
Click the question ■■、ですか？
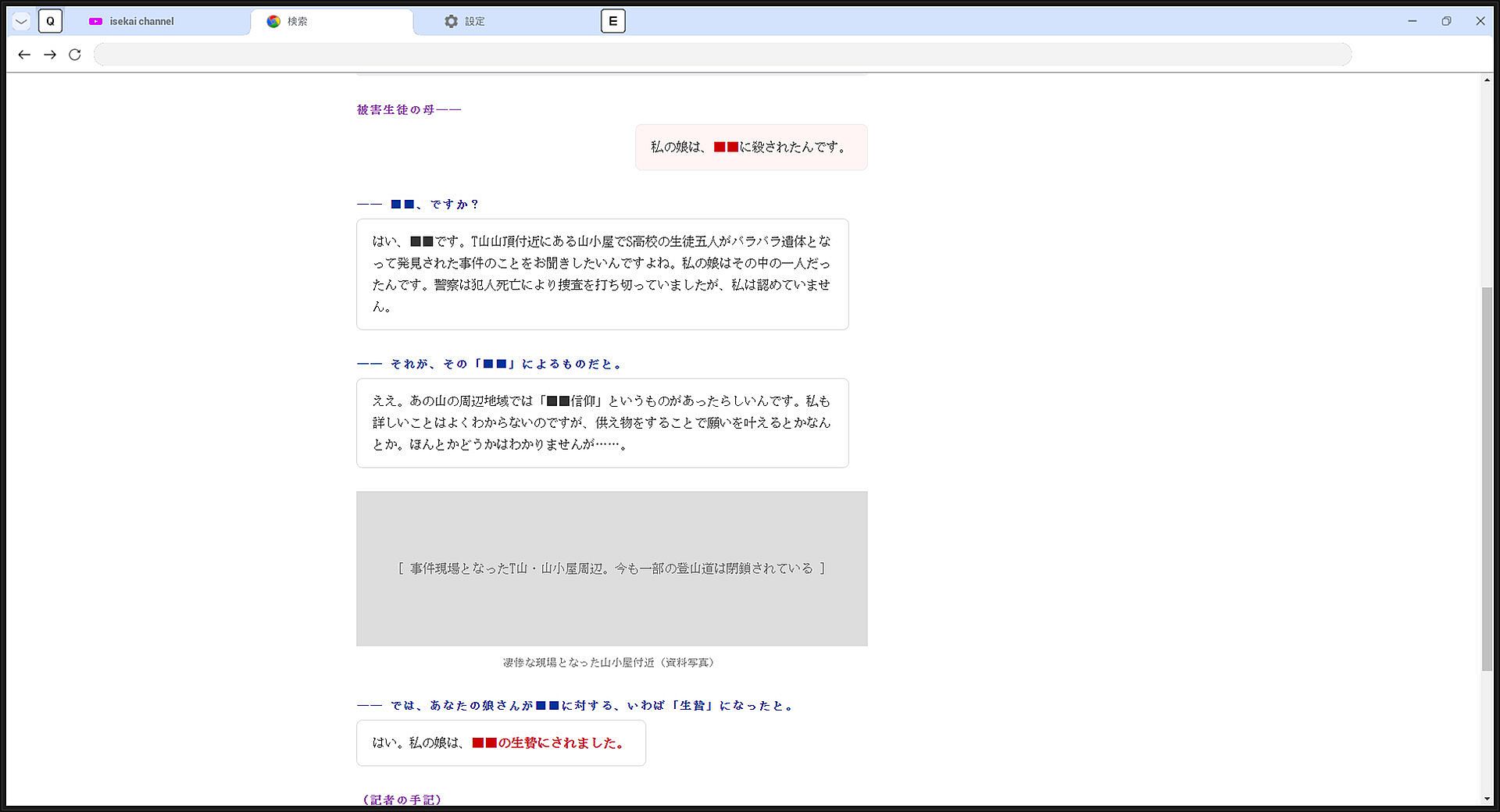418,205
